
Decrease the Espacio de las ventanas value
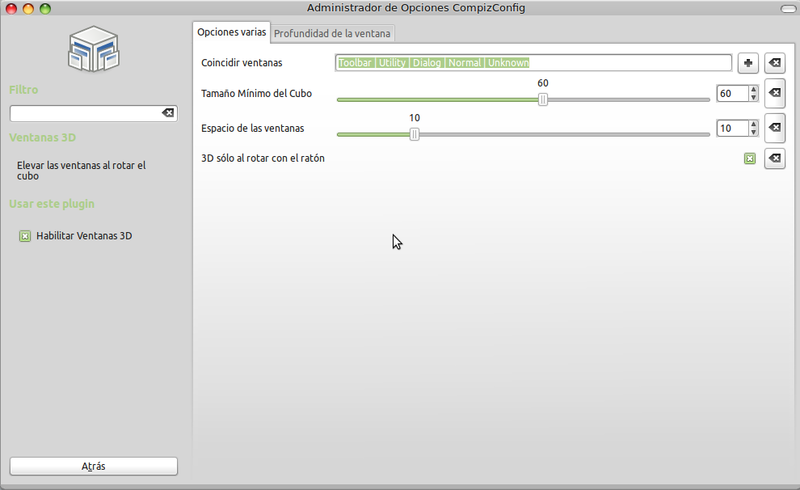pos(753,133)
